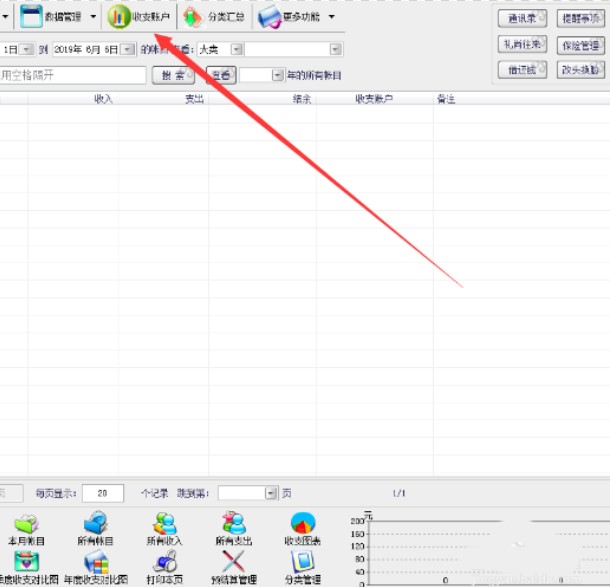Click the 改头换脸 button
The height and width of the screenshot is (587, 610).
click(580, 70)
